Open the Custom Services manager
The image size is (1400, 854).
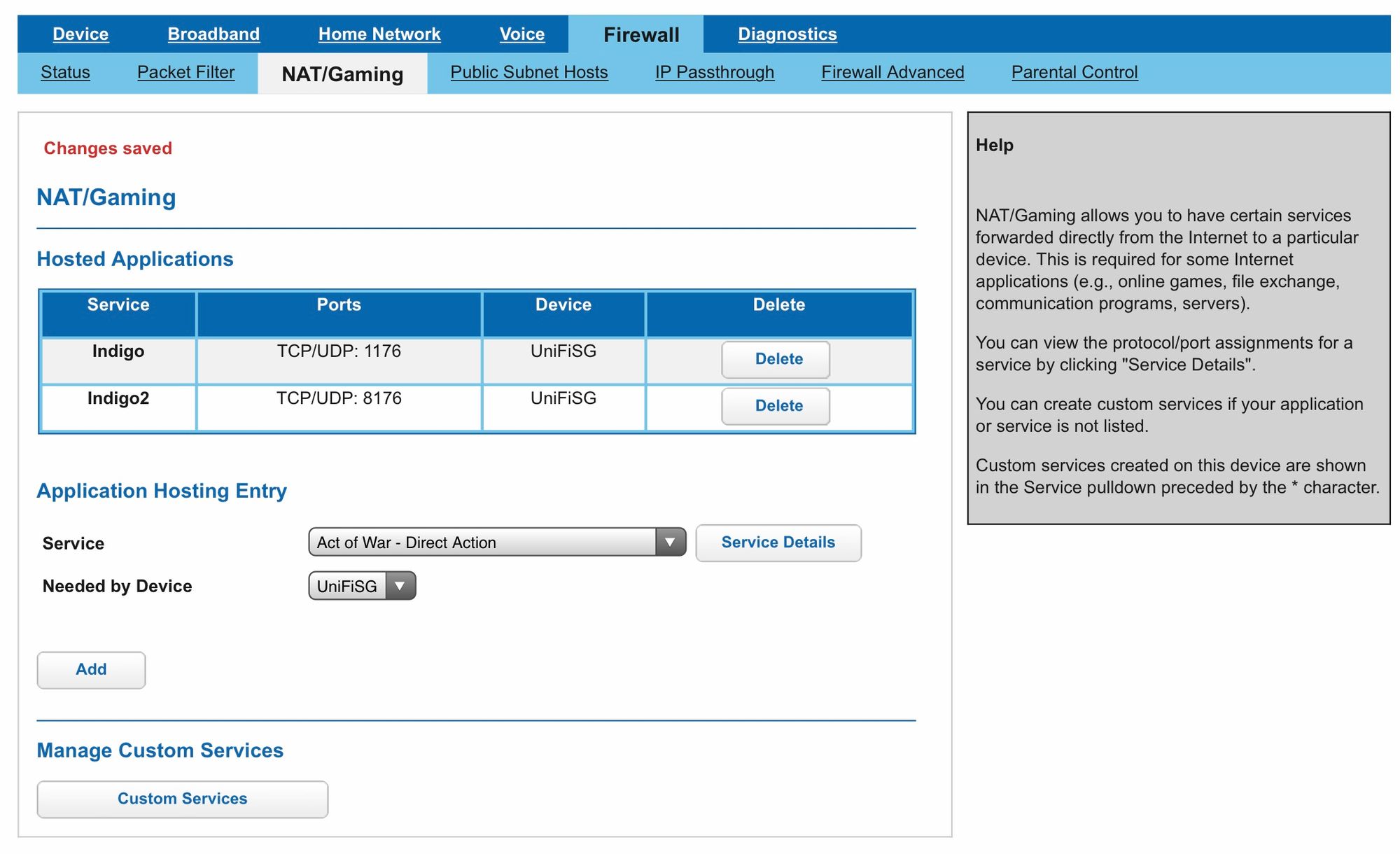point(182,799)
